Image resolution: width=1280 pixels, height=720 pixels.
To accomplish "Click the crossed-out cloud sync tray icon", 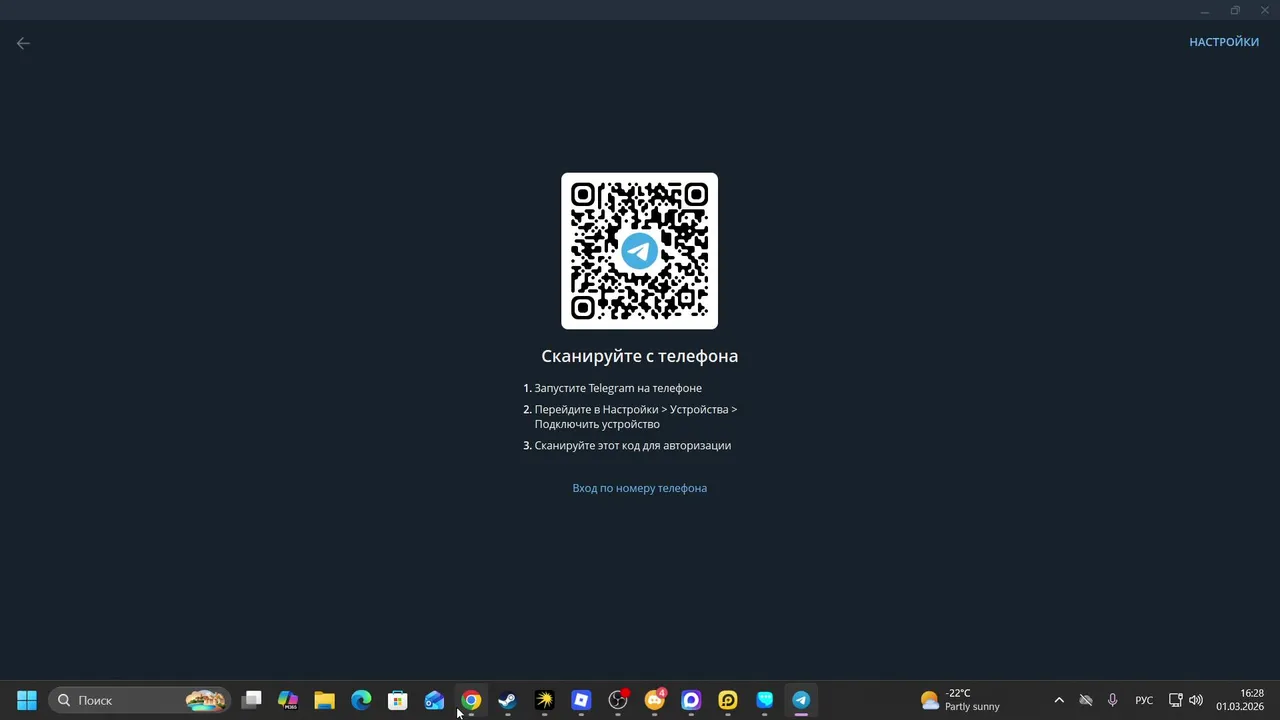I will point(1086,700).
